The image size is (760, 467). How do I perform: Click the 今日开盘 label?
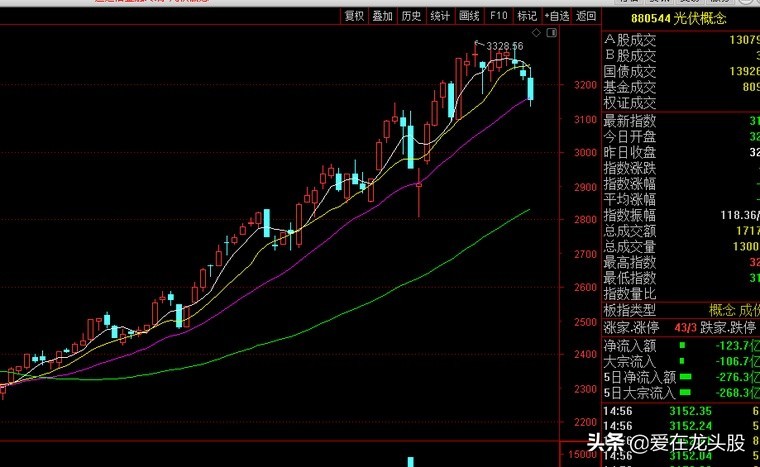tap(629, 136)
